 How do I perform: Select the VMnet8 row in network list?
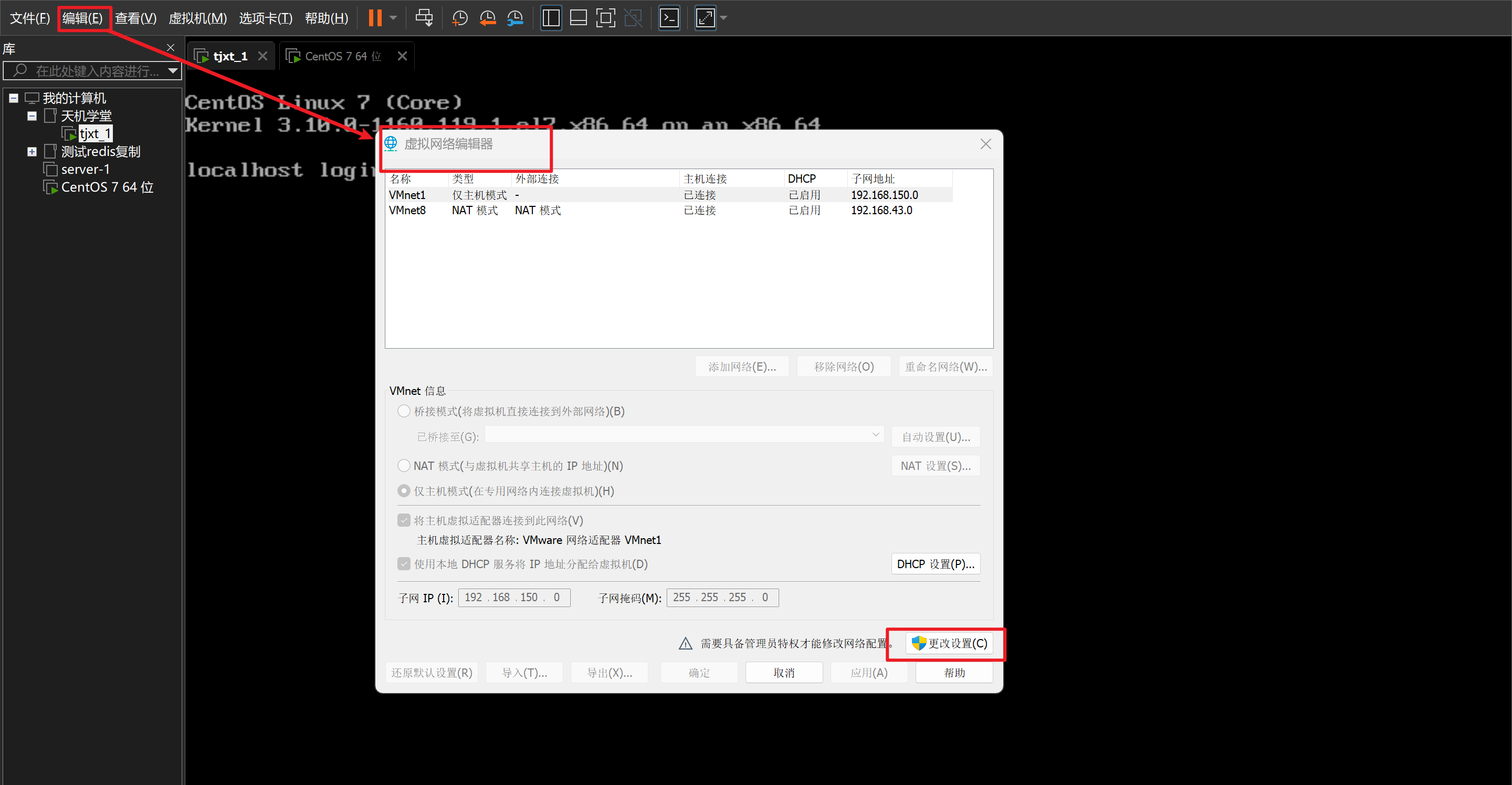407,210
